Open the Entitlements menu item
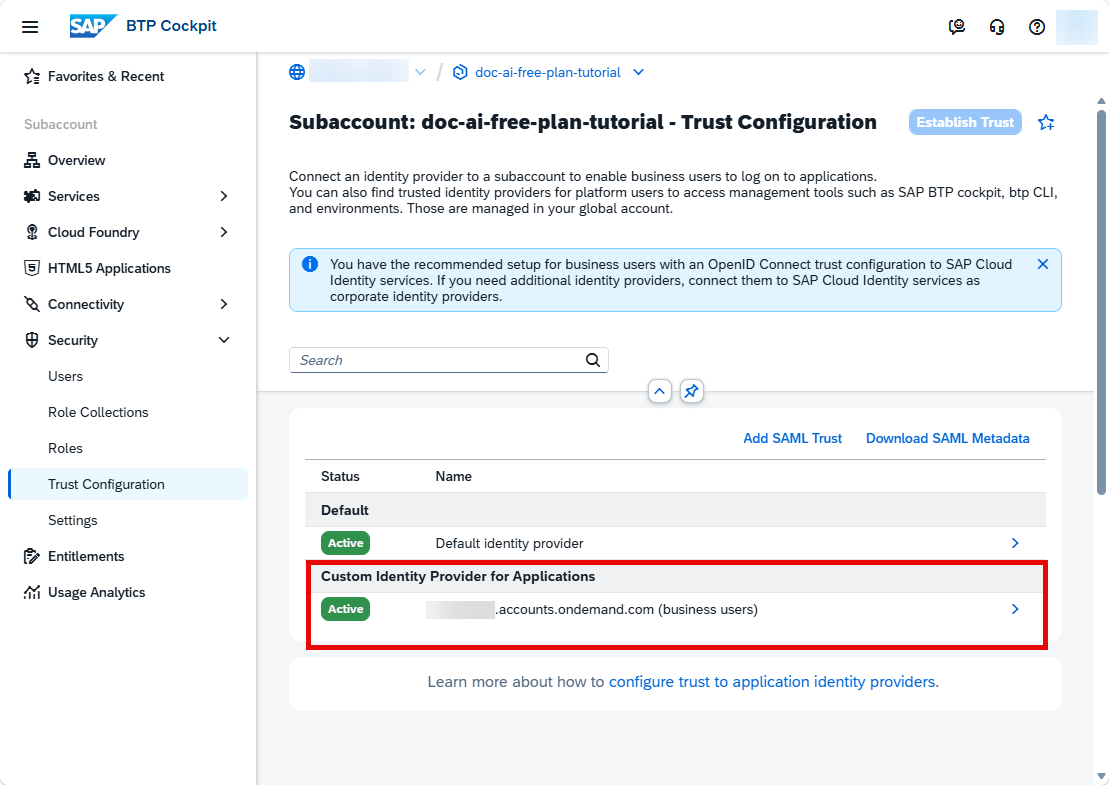 click(86, 557)
